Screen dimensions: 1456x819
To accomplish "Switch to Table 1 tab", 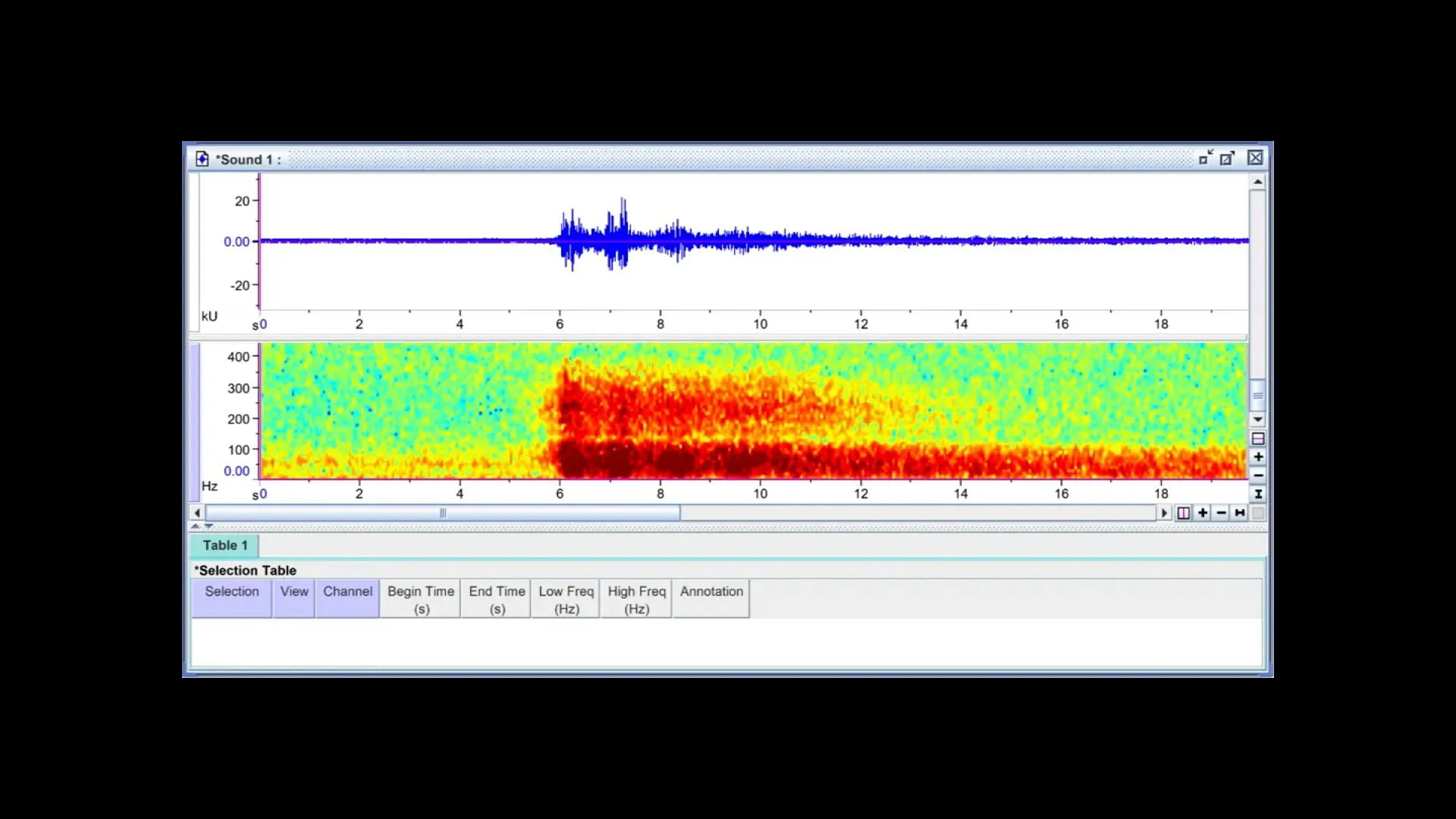I will tap(224, 545).
